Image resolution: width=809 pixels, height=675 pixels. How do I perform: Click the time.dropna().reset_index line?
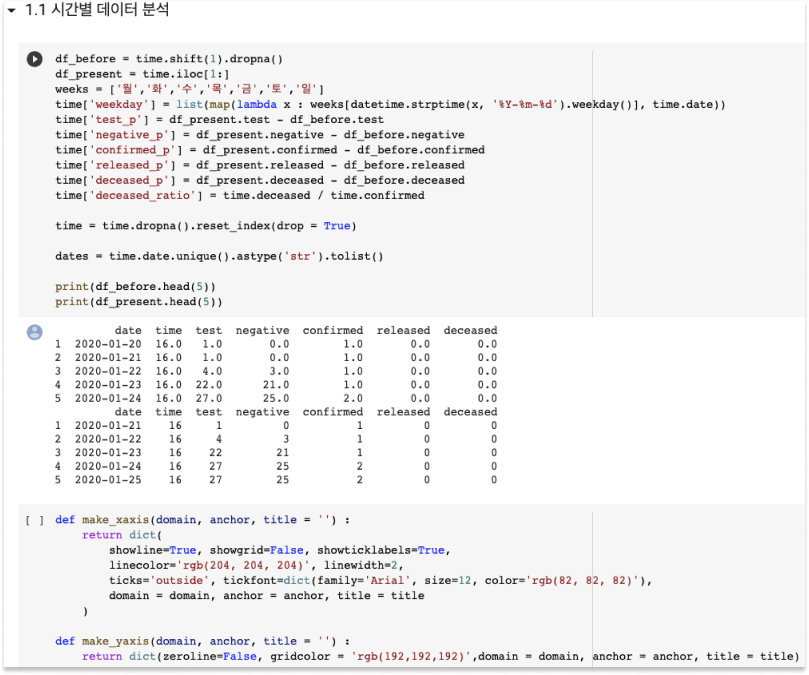[x=206, y=226]
